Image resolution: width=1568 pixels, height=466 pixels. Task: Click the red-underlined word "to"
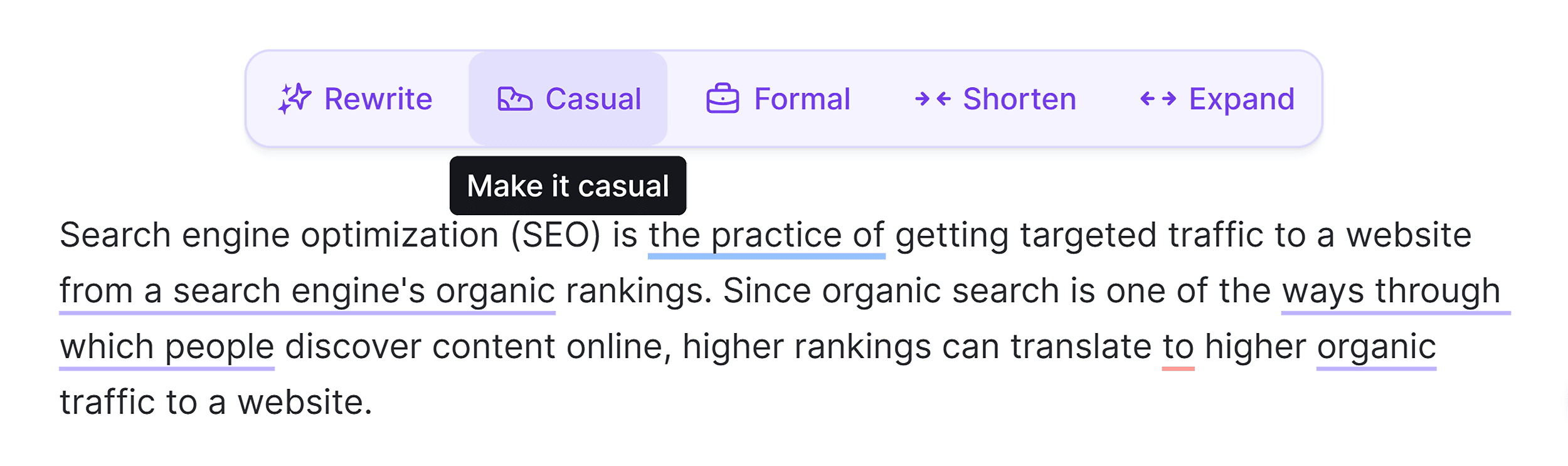pos(1178,347)
